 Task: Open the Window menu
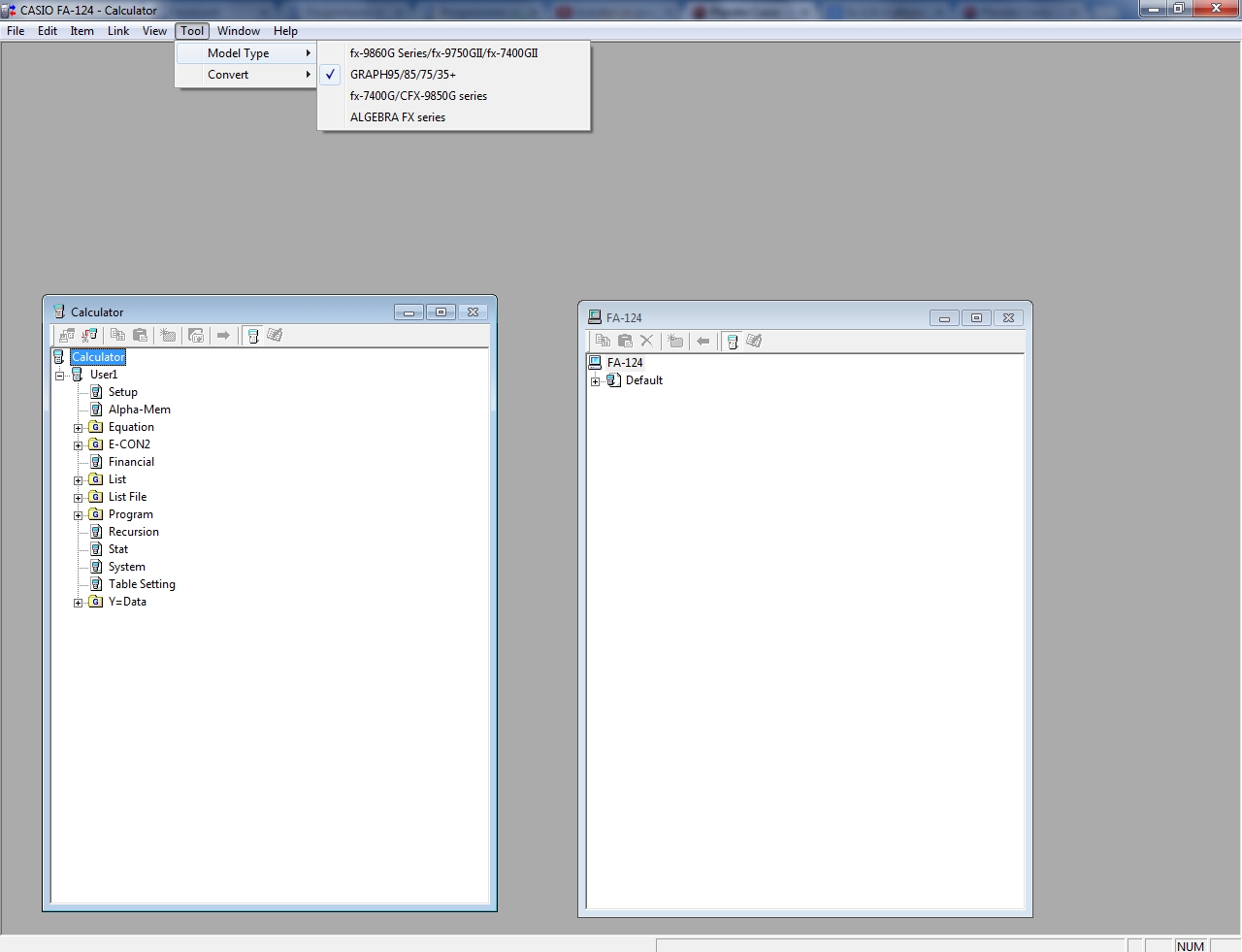point(239,31)
